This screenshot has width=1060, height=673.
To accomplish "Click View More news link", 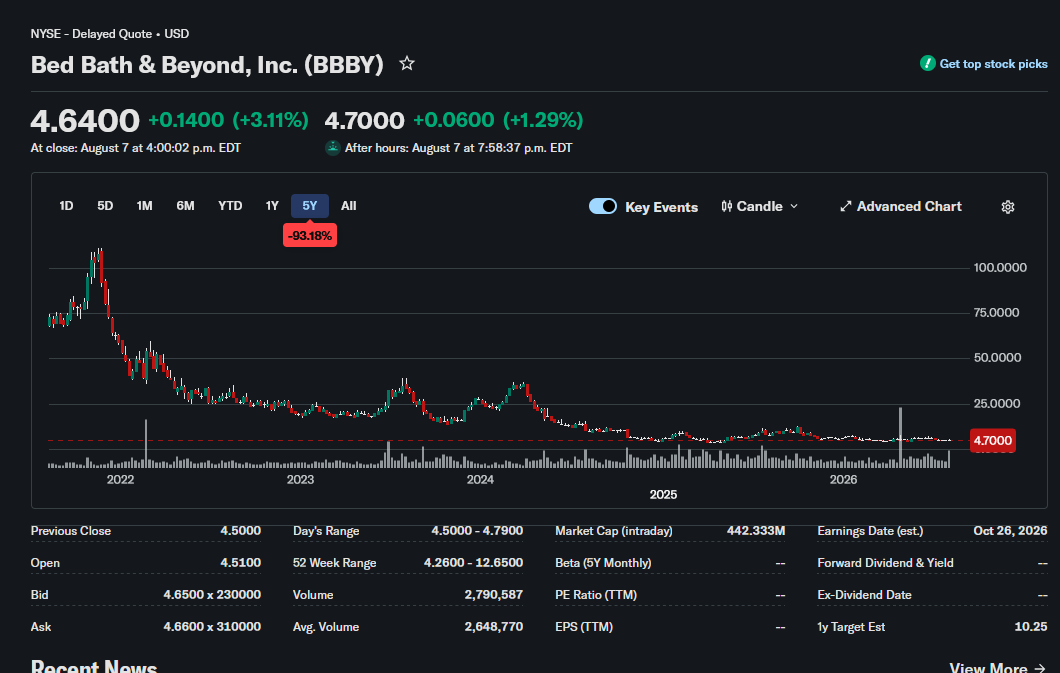I will pos(997,666).
